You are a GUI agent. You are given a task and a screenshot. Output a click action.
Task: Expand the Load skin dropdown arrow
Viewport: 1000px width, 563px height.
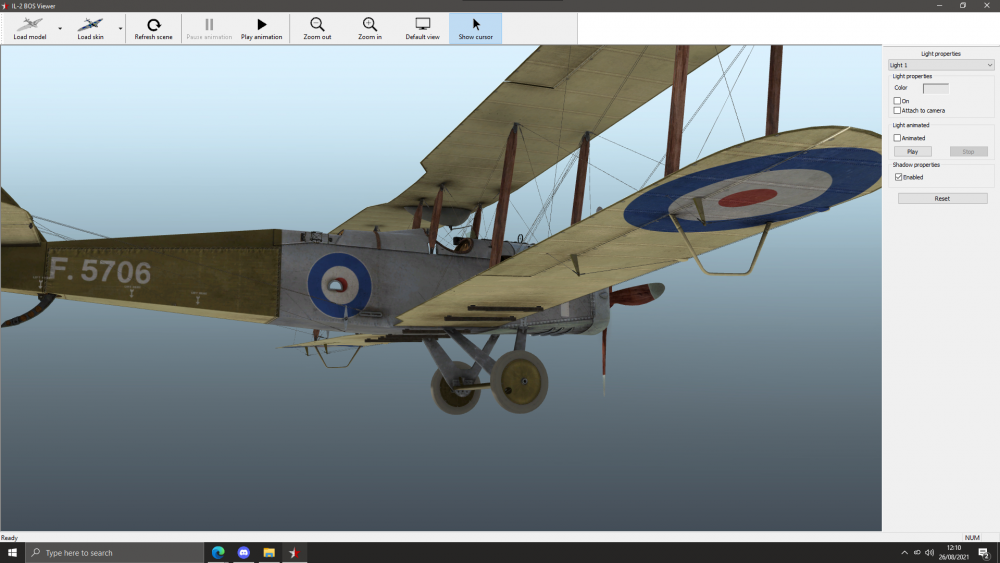click(x=120, y=29)
